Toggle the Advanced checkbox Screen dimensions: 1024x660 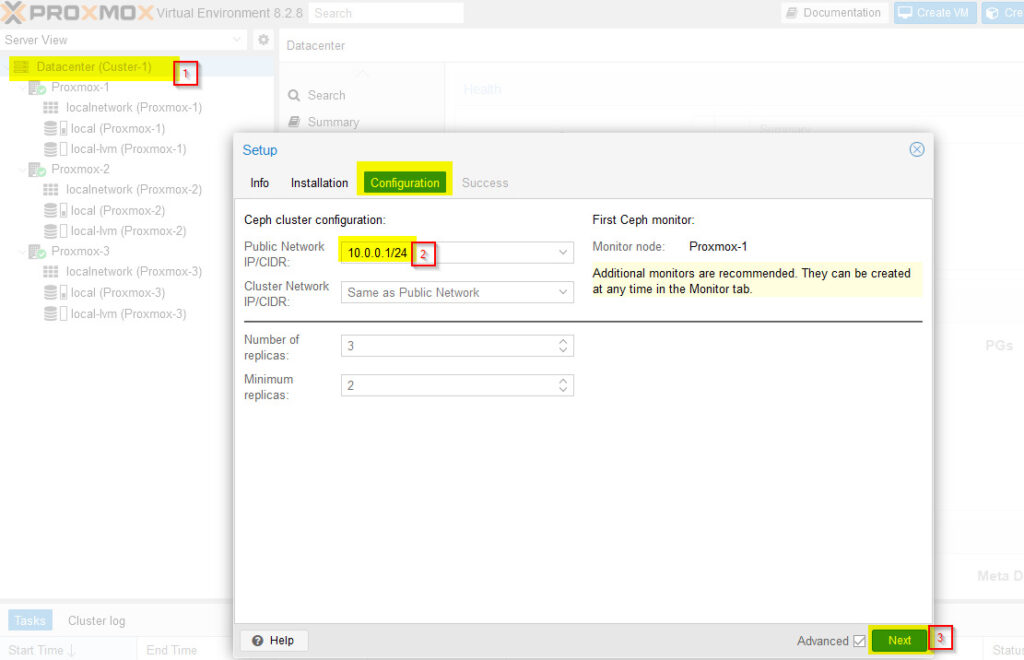point(859,641)
